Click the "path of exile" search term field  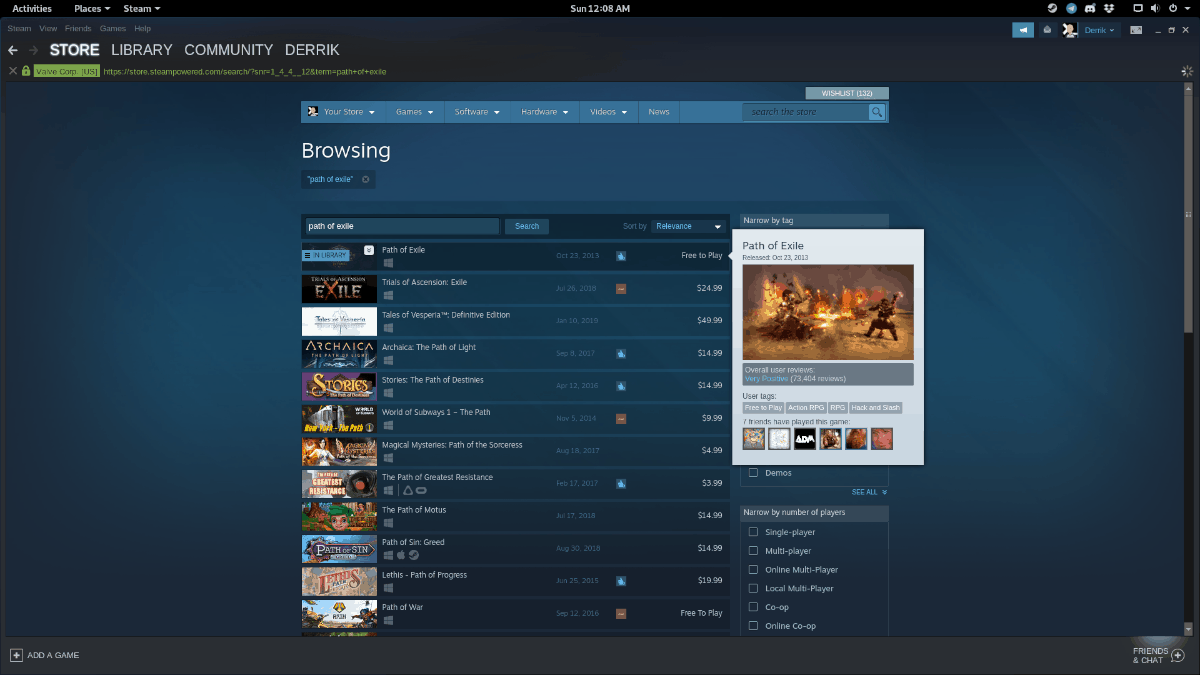pos(401,226)
